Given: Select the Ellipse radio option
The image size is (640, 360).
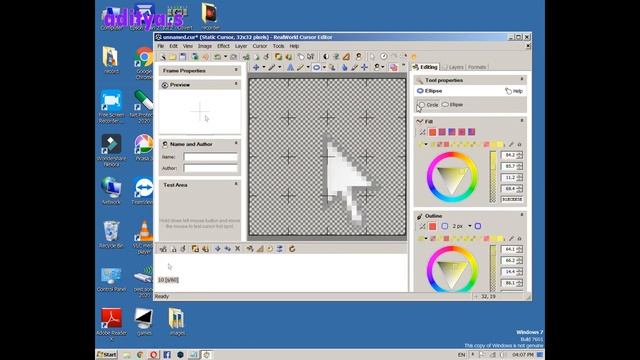Looking at the screenshot, I should pos(452,105).
